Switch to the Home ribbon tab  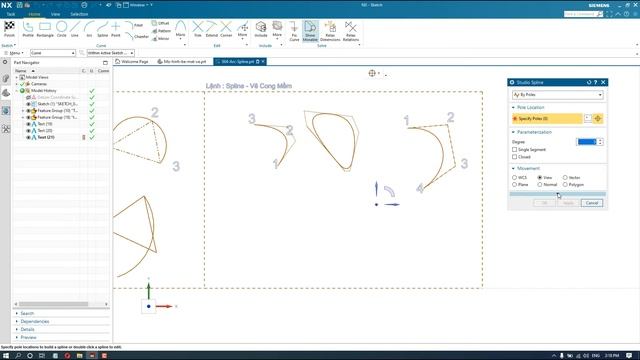(34, 14)
